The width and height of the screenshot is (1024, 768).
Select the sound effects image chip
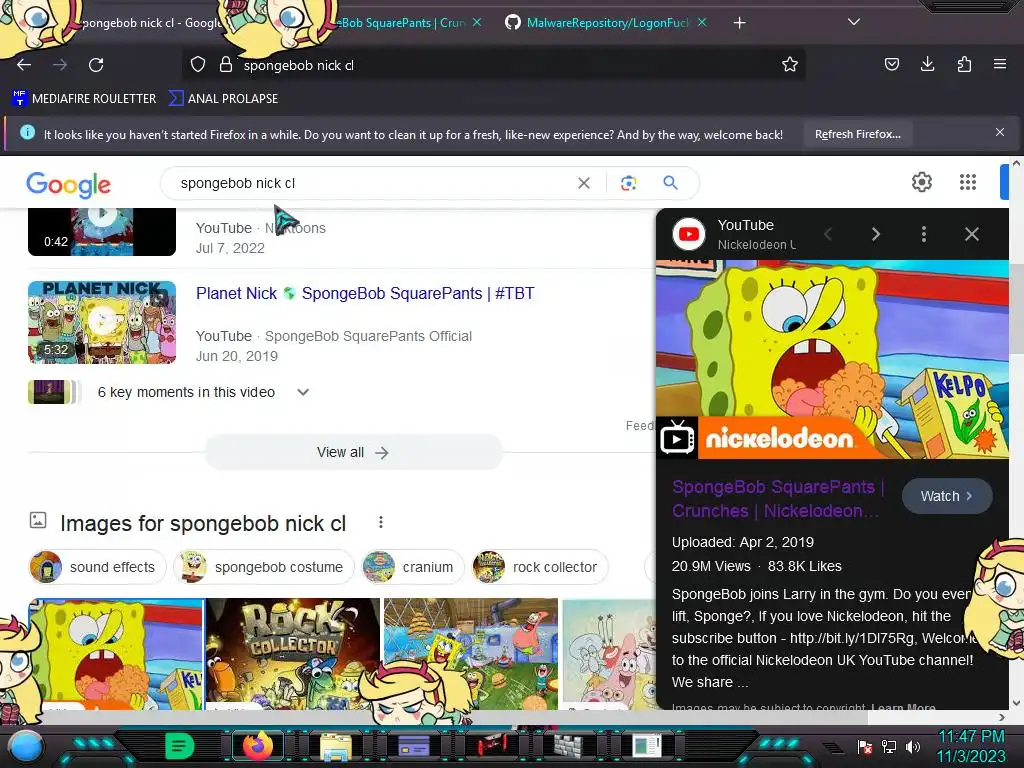97,567
